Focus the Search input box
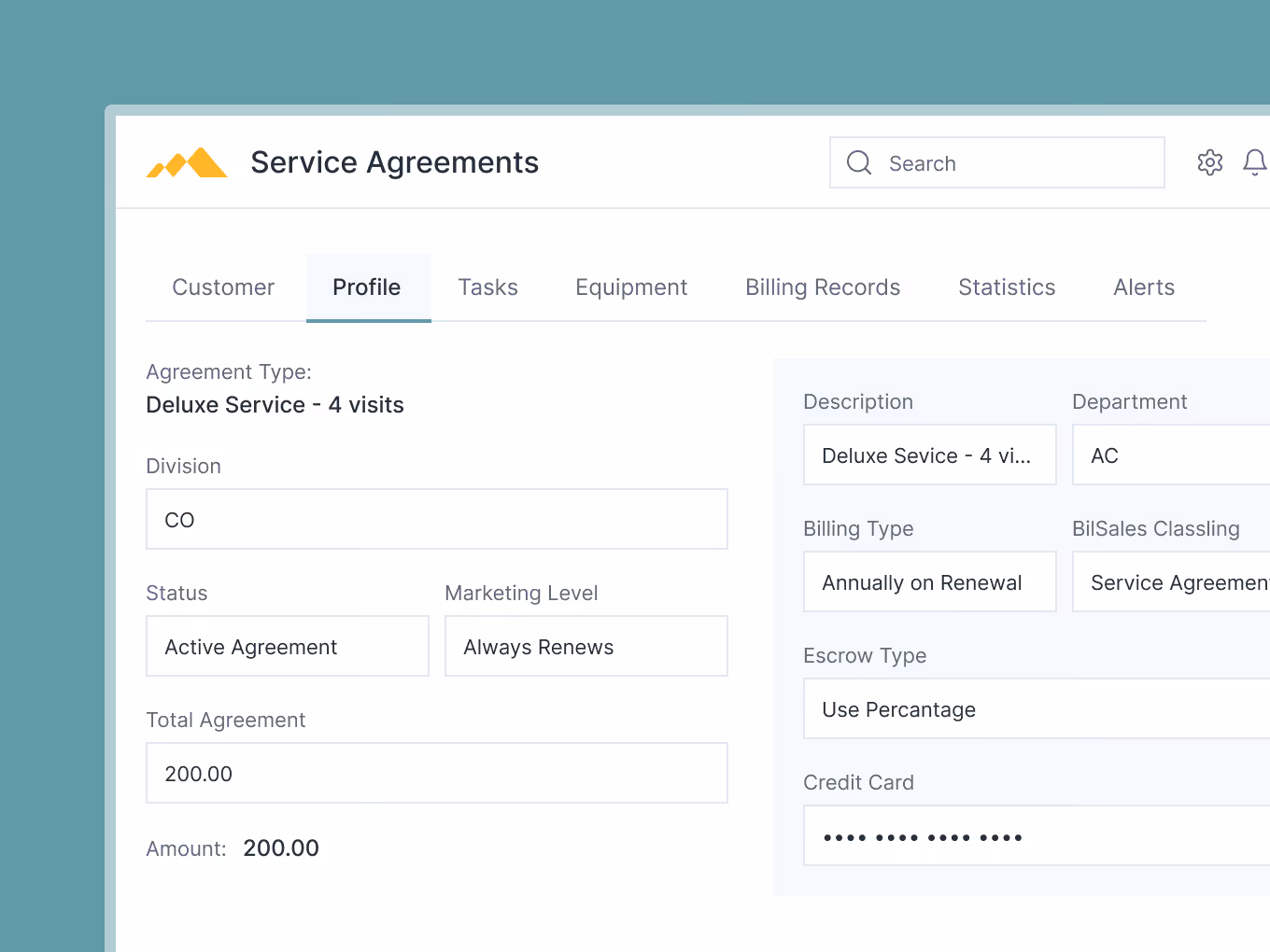1270x952 pixels. [x=996, y=162]
